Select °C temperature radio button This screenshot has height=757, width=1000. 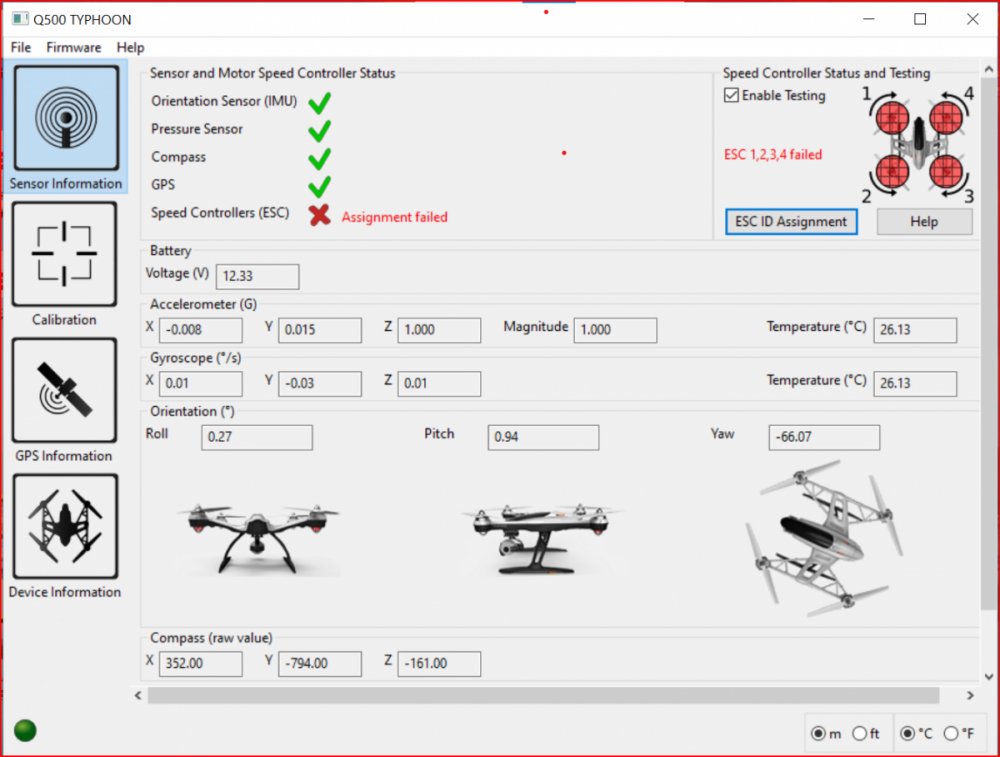[908, 733]
